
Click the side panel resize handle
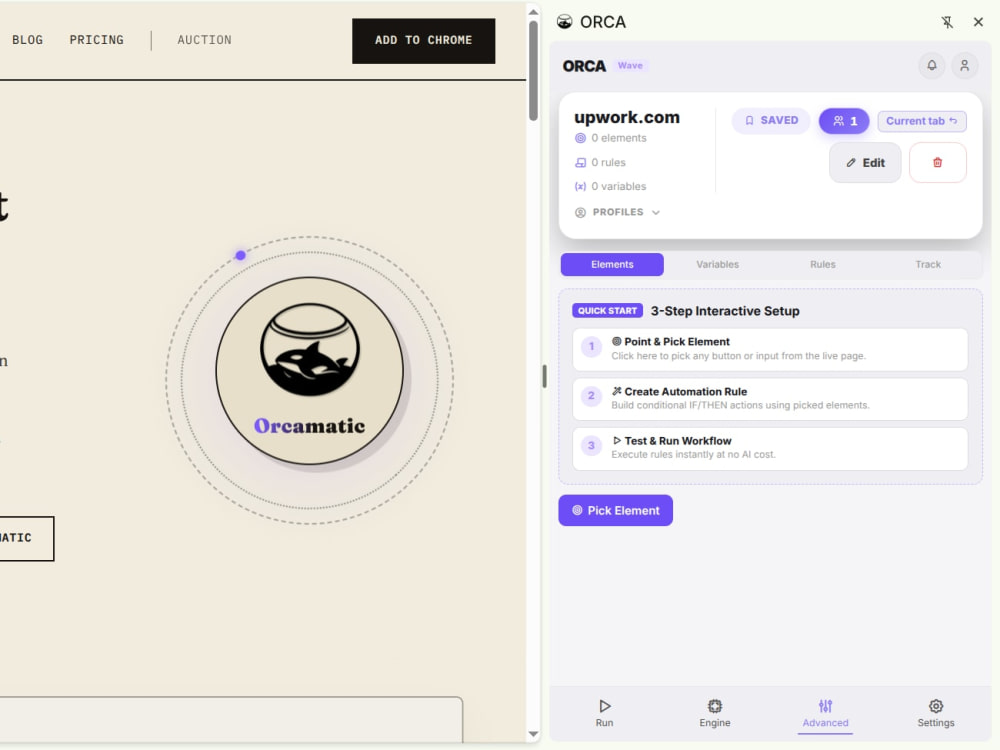coord(544,376)
